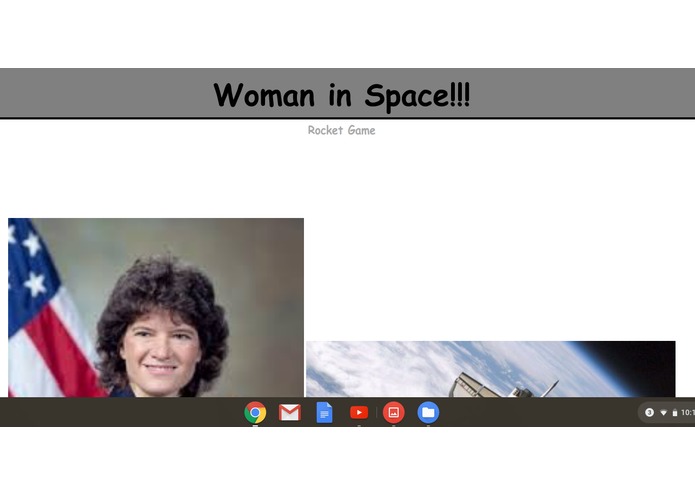Open Google Chrome from the shelf
This screenshot has width=695, height=494.
tap(255, 412)
